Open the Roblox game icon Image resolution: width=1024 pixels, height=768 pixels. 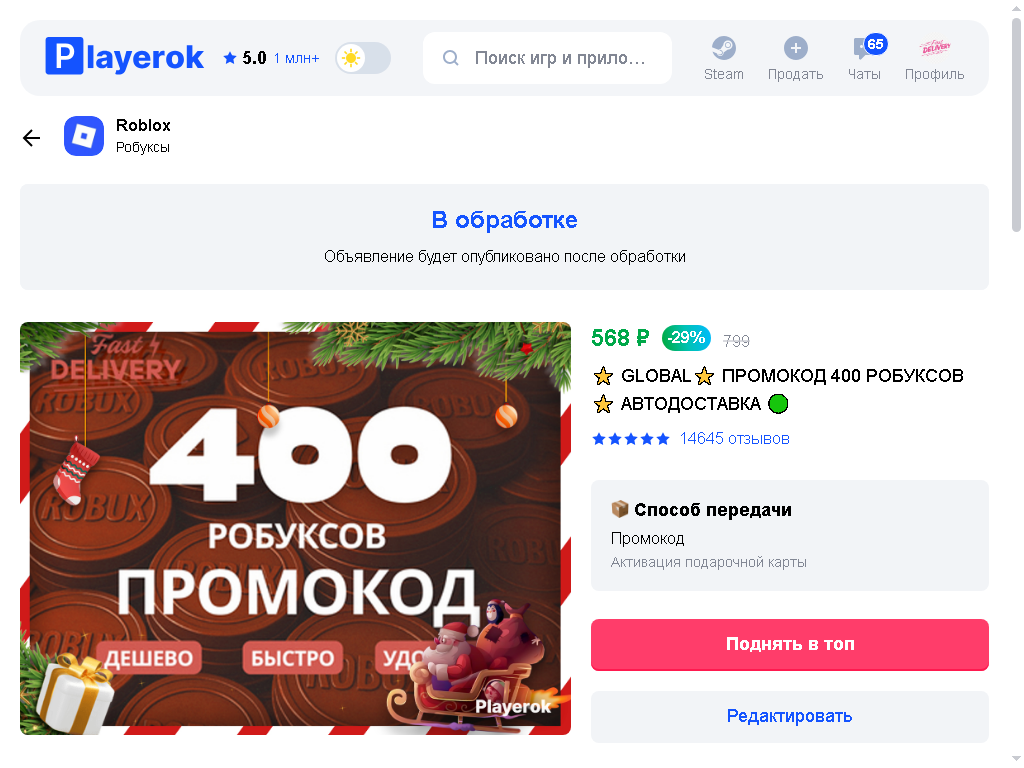[84, 136]
